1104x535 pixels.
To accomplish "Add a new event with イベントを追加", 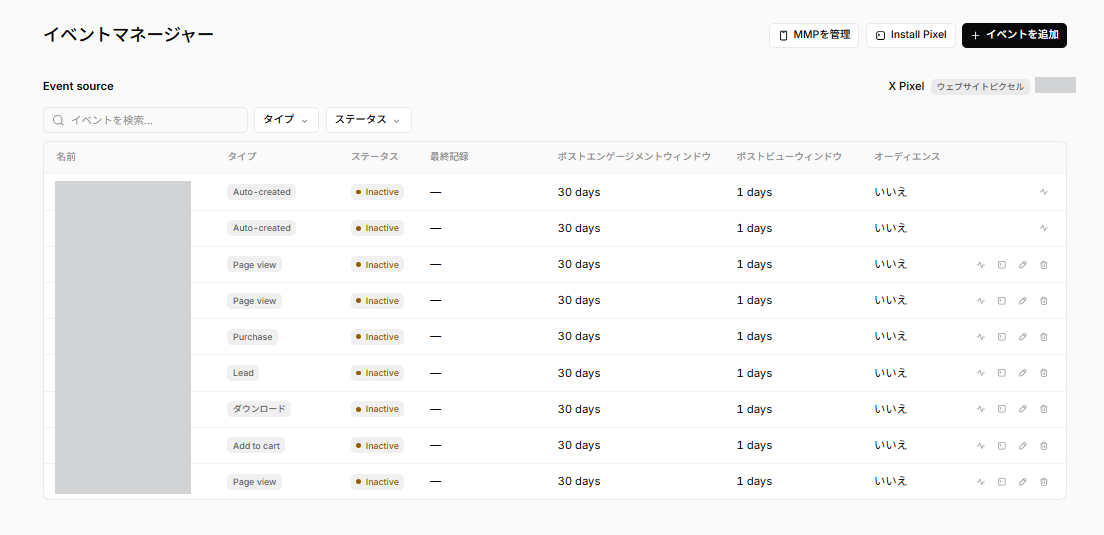I will pyautogui.click(x=1014, y=35).
